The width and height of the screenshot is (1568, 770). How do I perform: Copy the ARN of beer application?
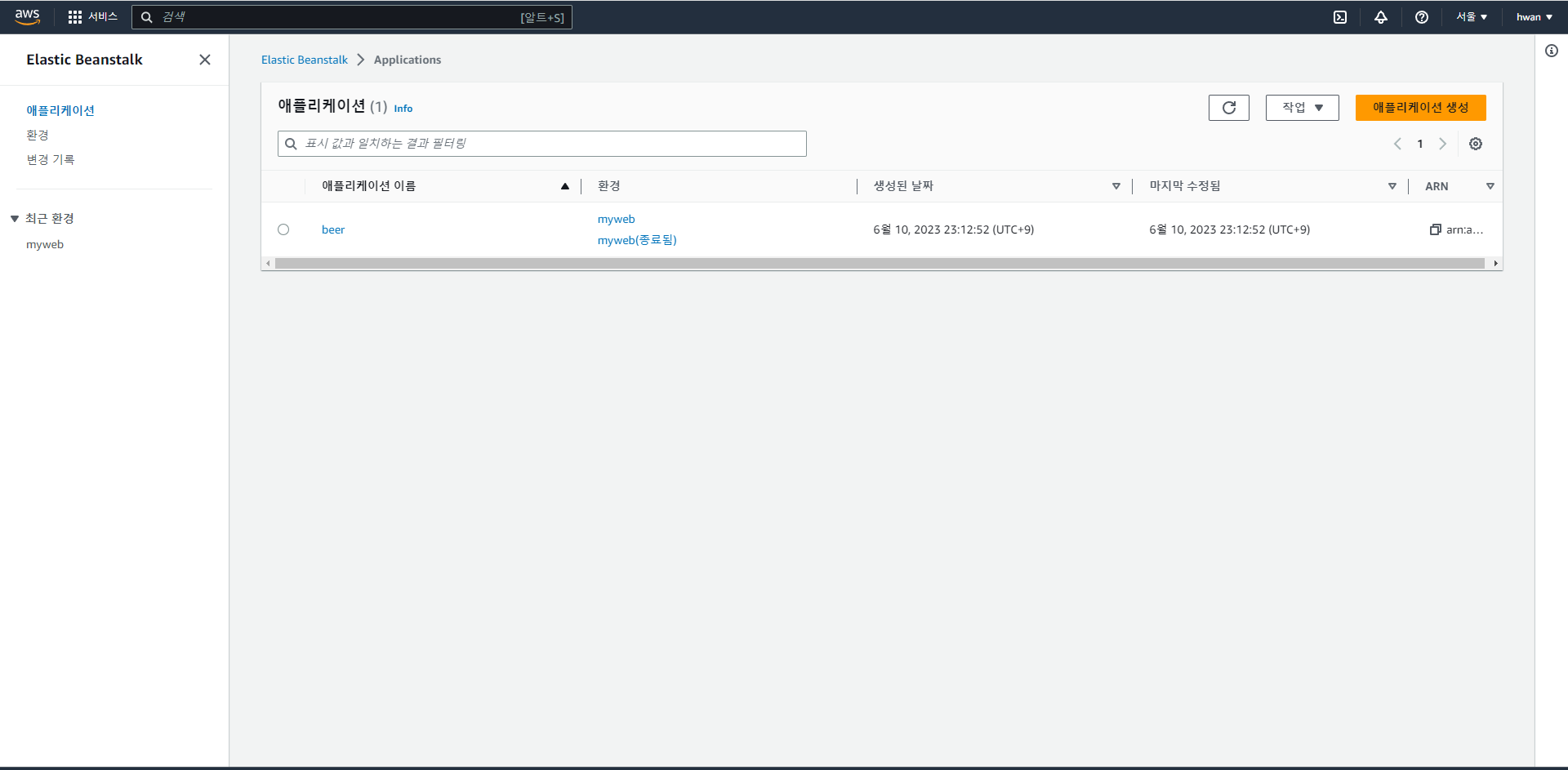pyautogui.click(x=1435, y=229)
